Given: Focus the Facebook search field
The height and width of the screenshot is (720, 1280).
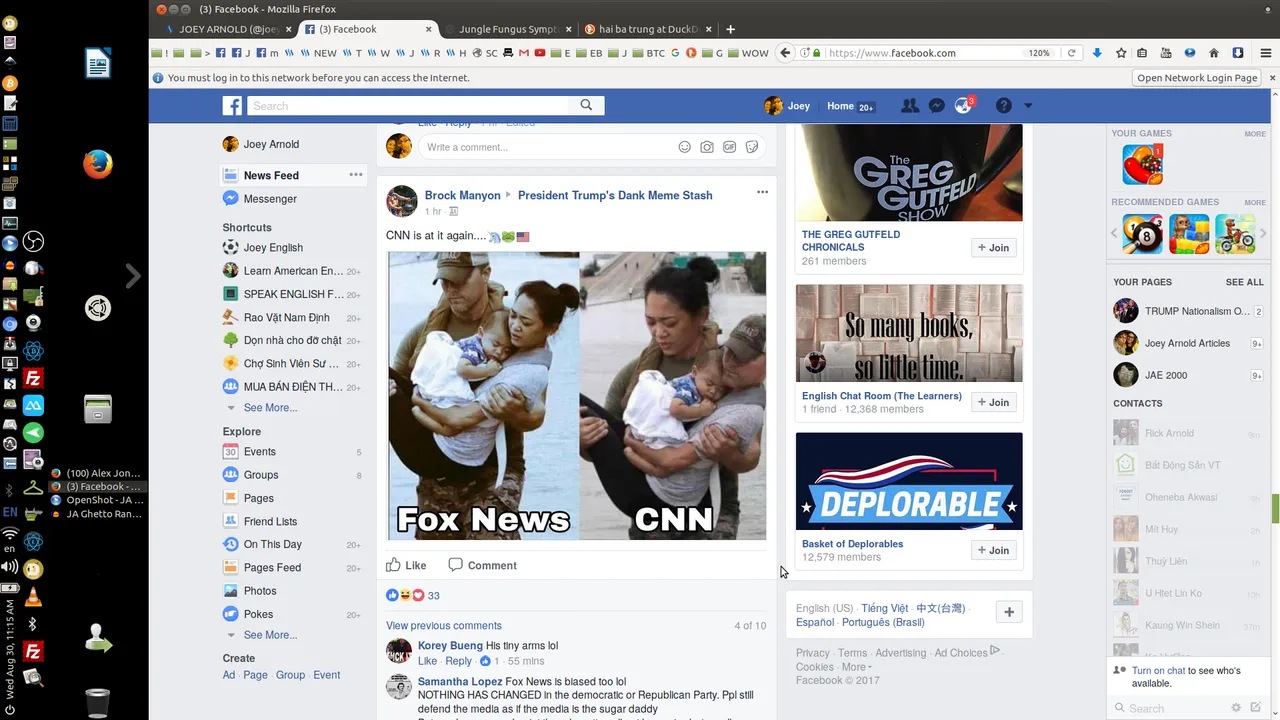Looking at the screenshot, I should (x=408, y=105).
